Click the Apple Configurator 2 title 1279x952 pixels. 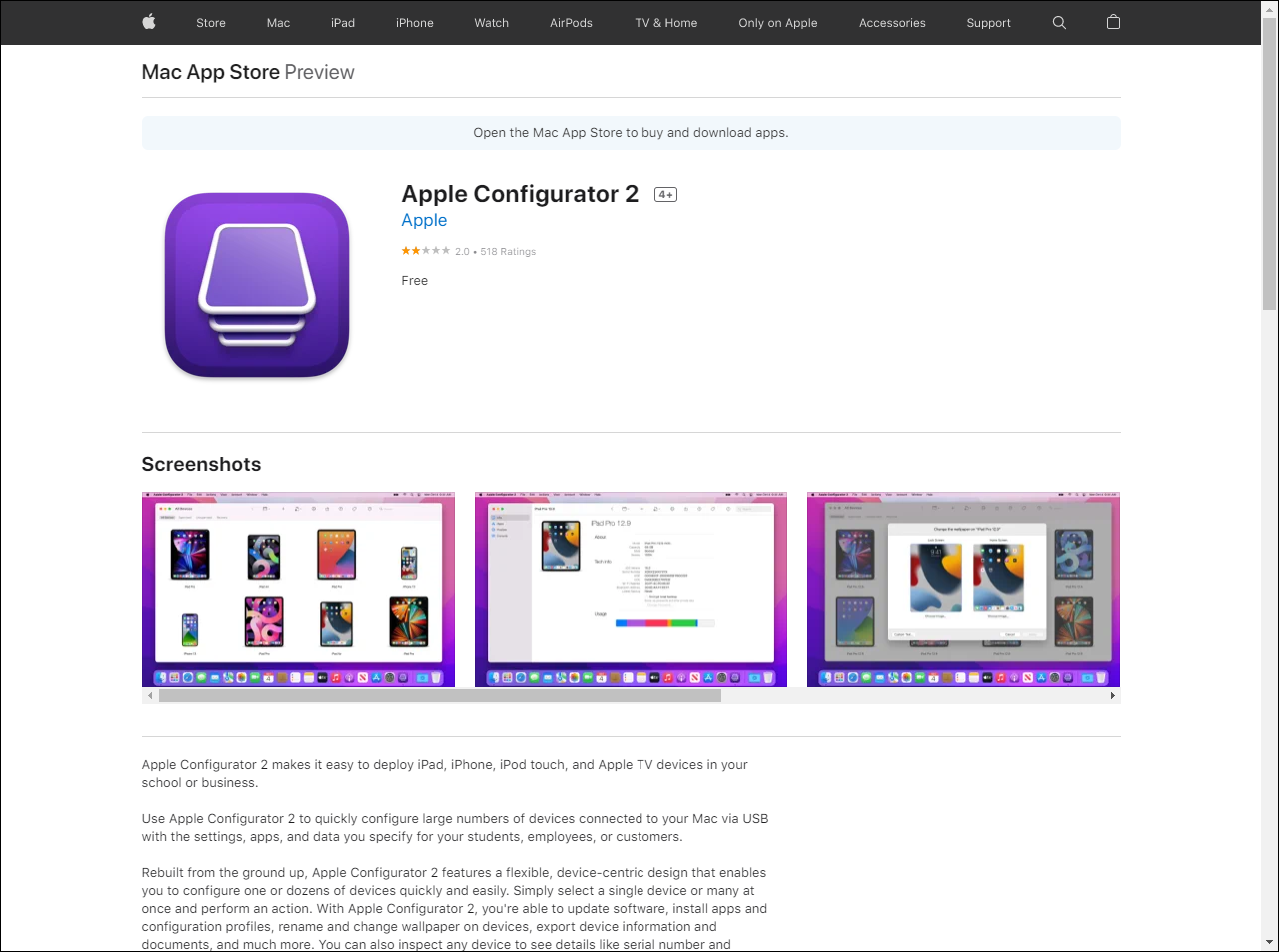520,194
